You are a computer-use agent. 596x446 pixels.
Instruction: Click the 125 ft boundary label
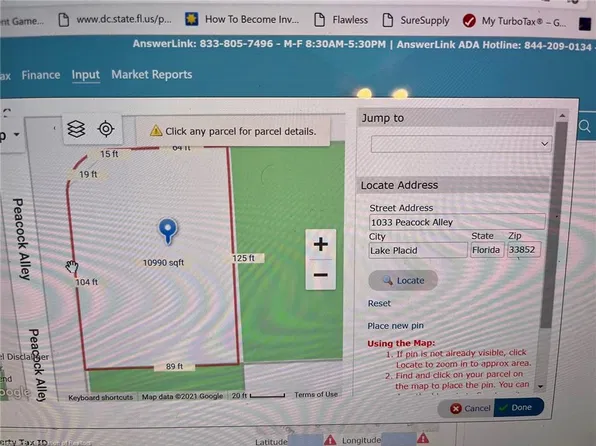[244, 258]
